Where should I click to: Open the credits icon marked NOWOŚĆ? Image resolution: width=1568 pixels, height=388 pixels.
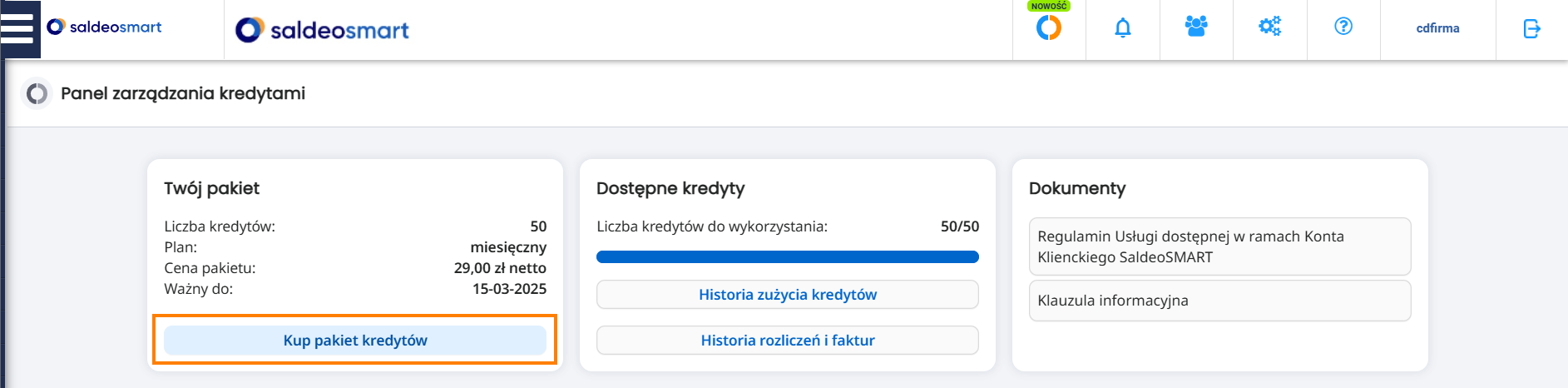pos(1049,28)
